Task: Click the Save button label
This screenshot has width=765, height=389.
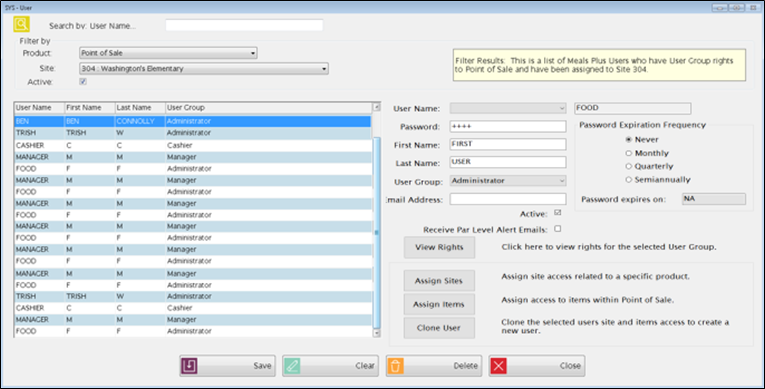Action: tap(262, 366)
